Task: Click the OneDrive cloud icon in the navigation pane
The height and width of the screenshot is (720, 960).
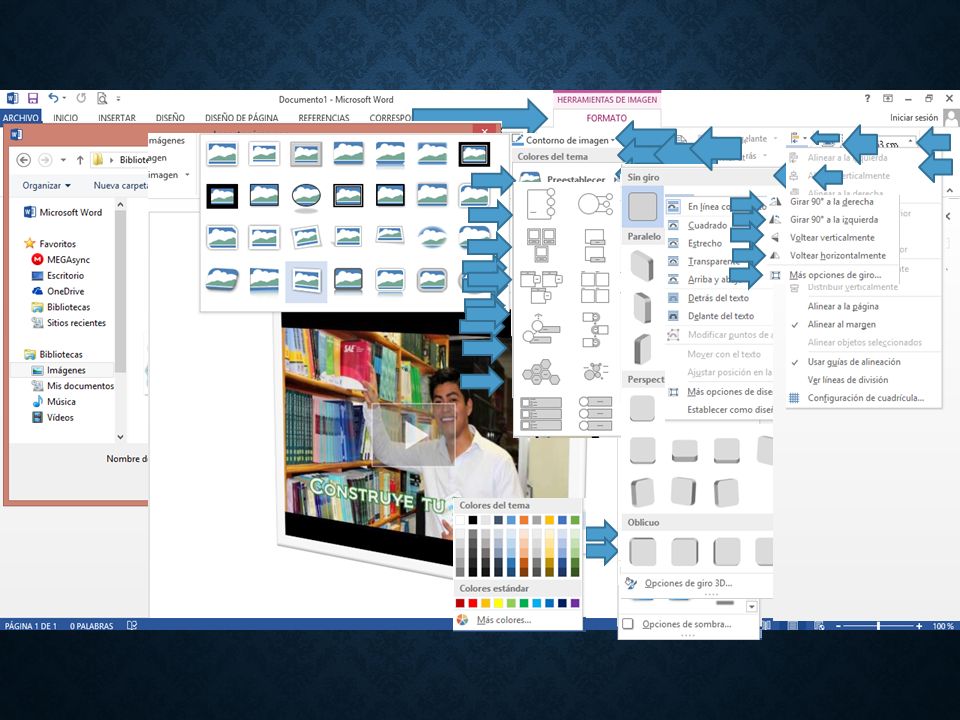Action: click(37, 291)
